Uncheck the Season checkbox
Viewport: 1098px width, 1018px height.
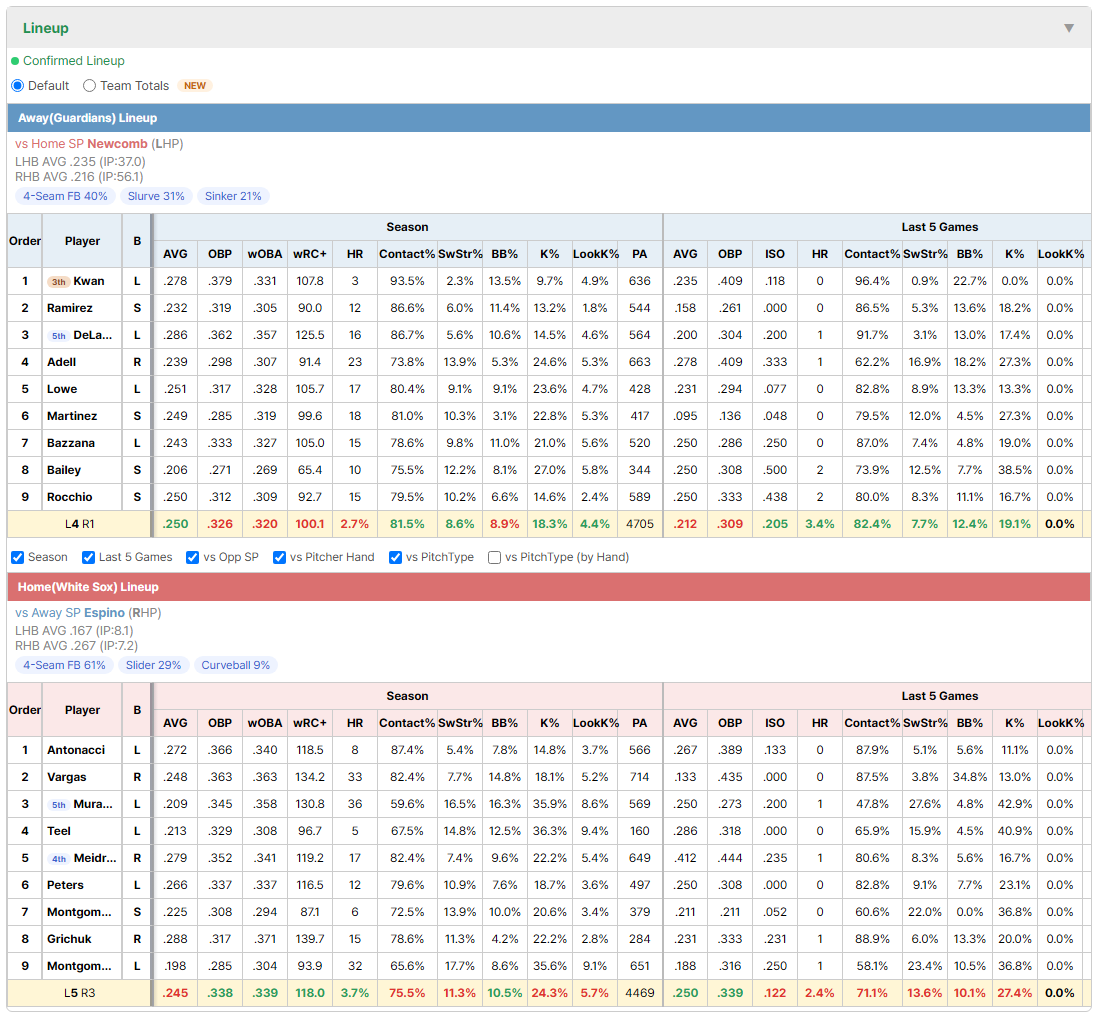18,557
